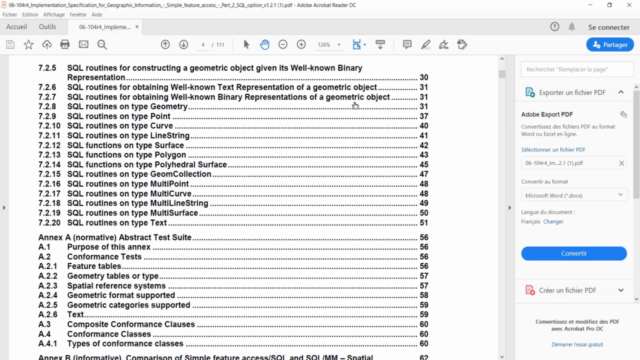640x360 pixels.
Task: Open the Aide menu
Action: tap(97, 15)
